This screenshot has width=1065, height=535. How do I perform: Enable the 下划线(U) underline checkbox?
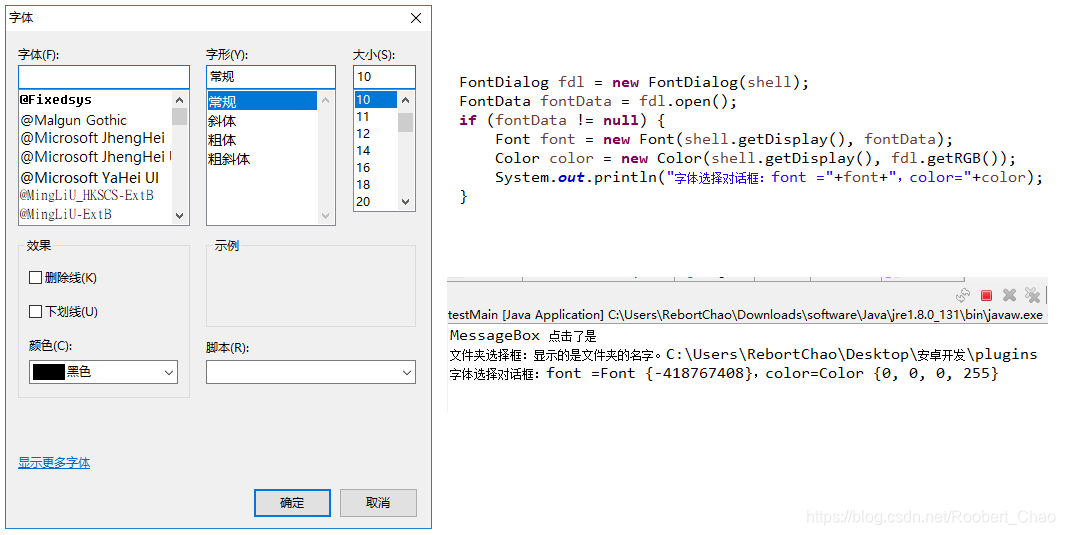point(36,311)
